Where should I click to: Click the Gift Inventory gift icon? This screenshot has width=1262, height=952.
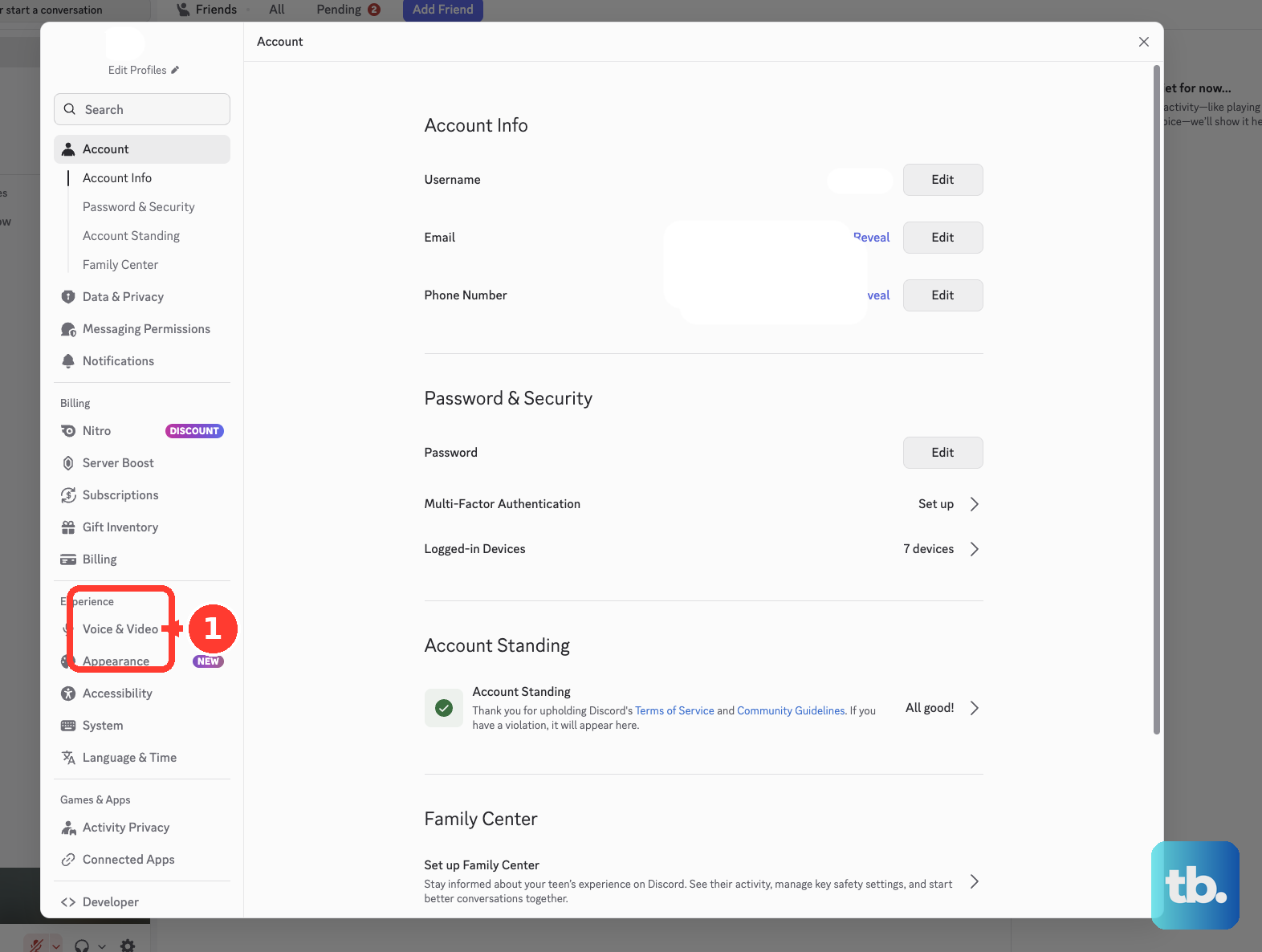tap(68, 527)
